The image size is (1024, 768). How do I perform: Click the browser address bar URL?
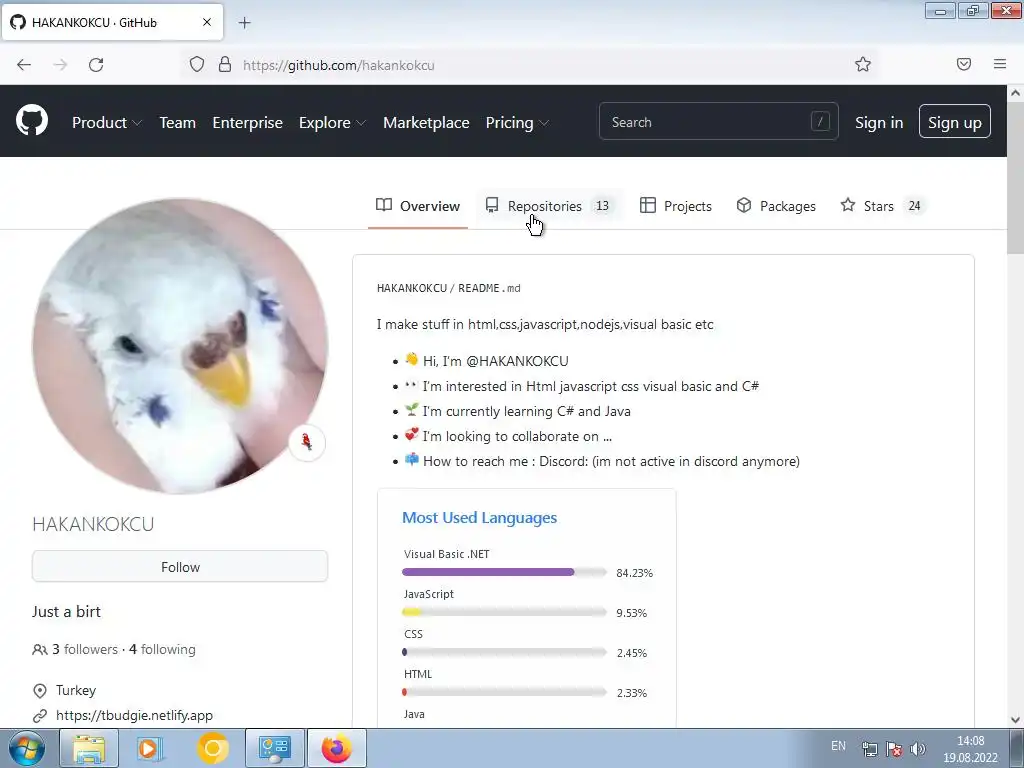coord(338,65)
